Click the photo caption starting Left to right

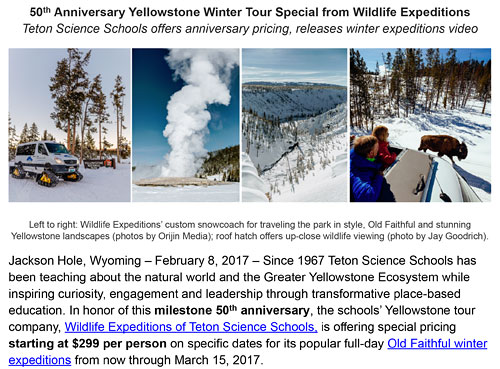pos(250,230)
